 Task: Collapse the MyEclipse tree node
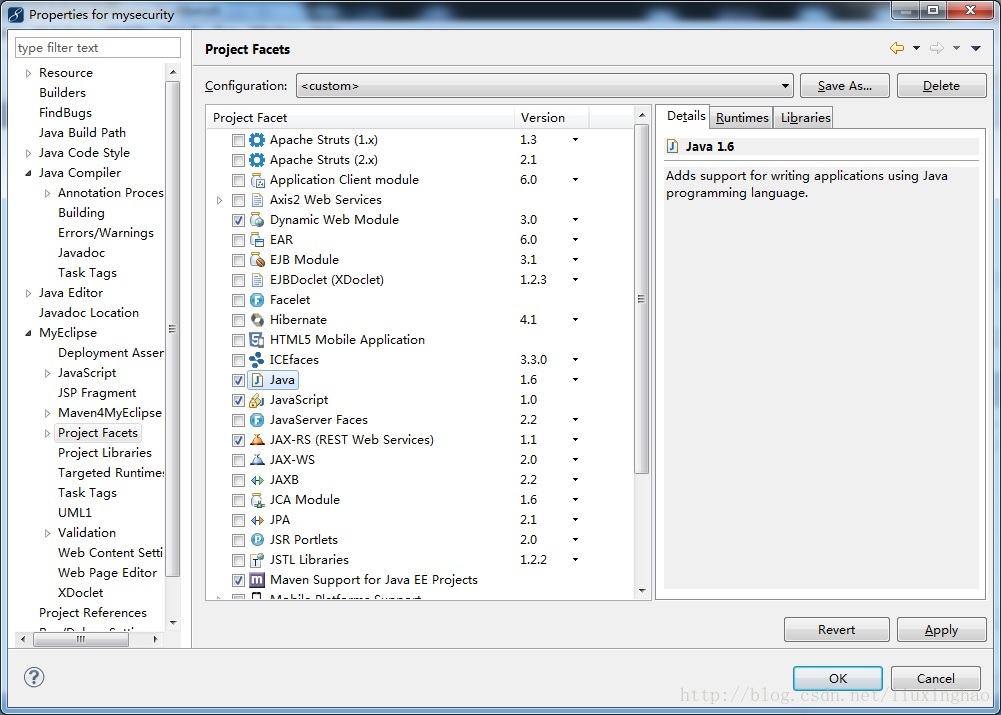[x=28, y=333]
